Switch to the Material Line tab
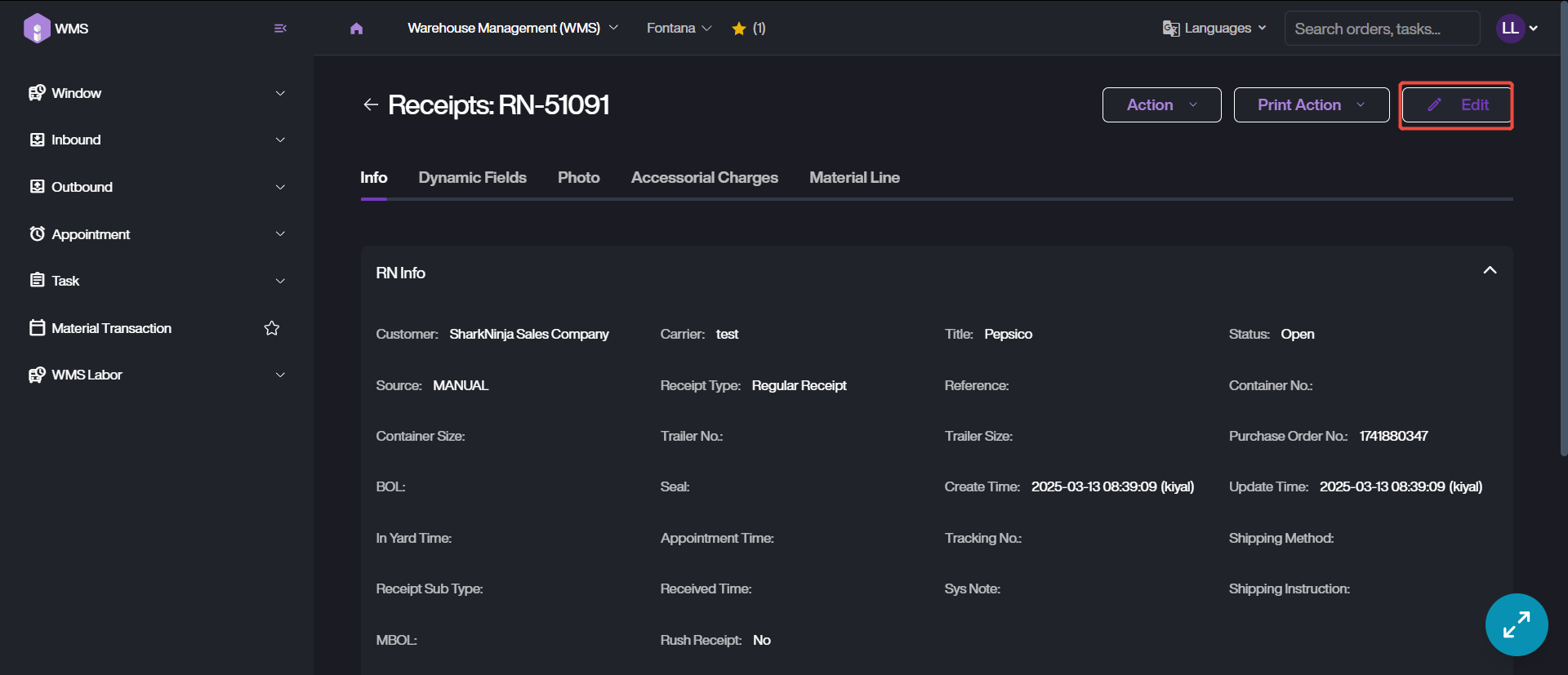The image size is (1568, 675). click(x=854, y=177)
